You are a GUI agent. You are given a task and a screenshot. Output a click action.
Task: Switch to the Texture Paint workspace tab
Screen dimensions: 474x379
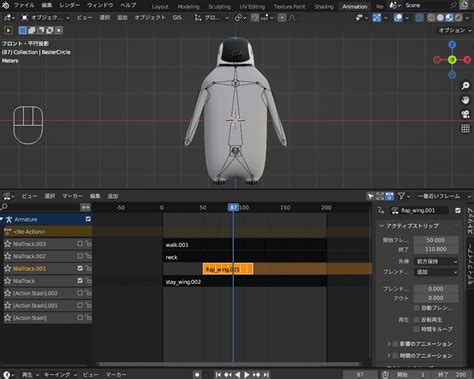[289, 6]
